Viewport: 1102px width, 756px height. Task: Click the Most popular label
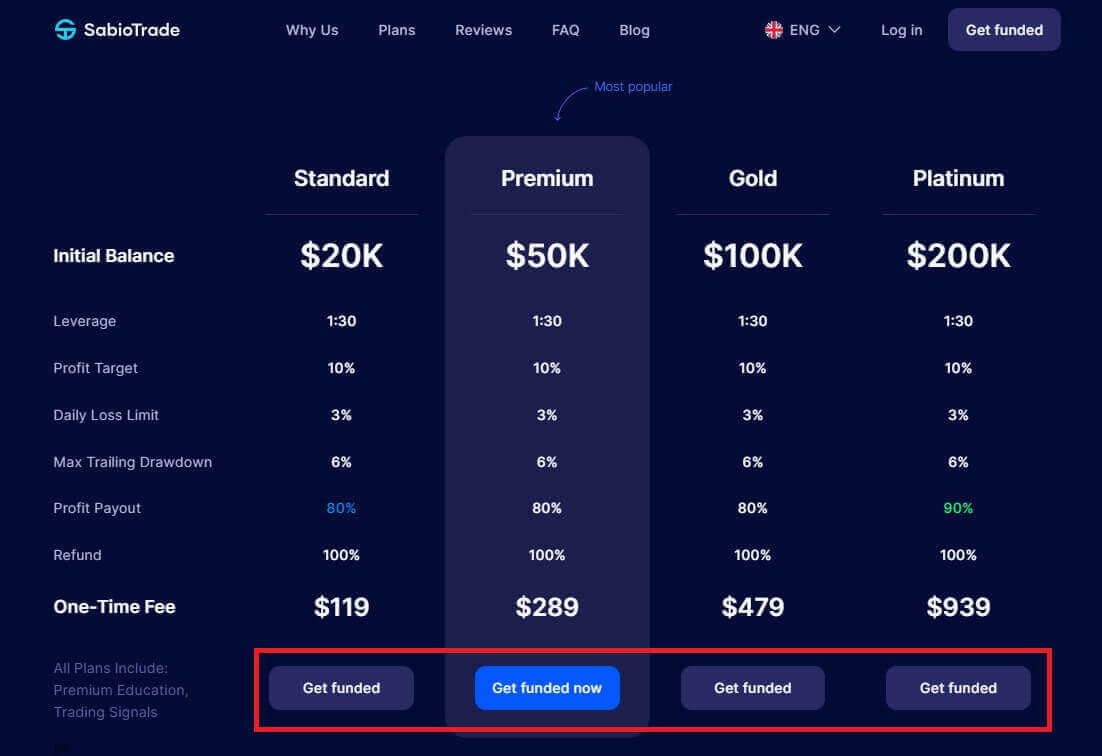[633, 86]
